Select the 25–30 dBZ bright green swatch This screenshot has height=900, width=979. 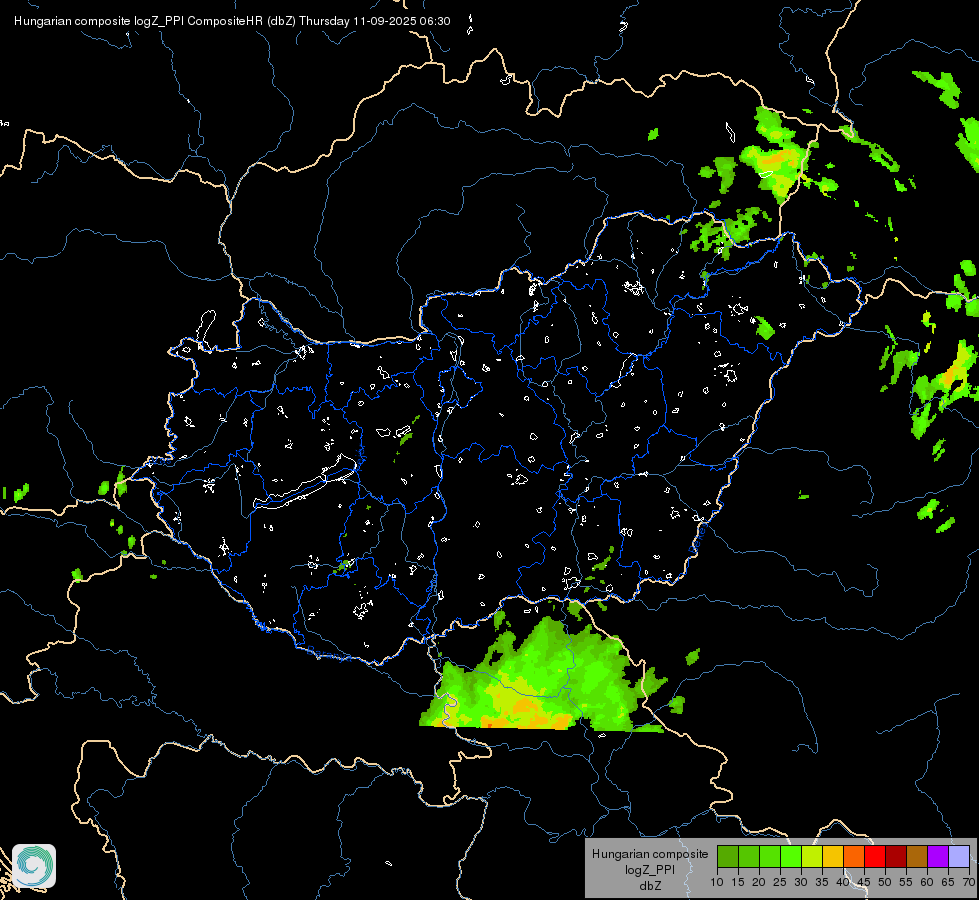(x=791, y=856)
